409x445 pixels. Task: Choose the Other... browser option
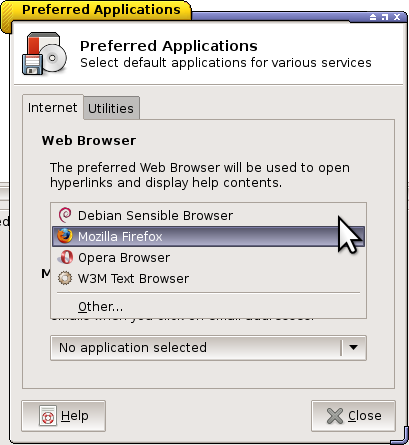(x=208, y=306)
